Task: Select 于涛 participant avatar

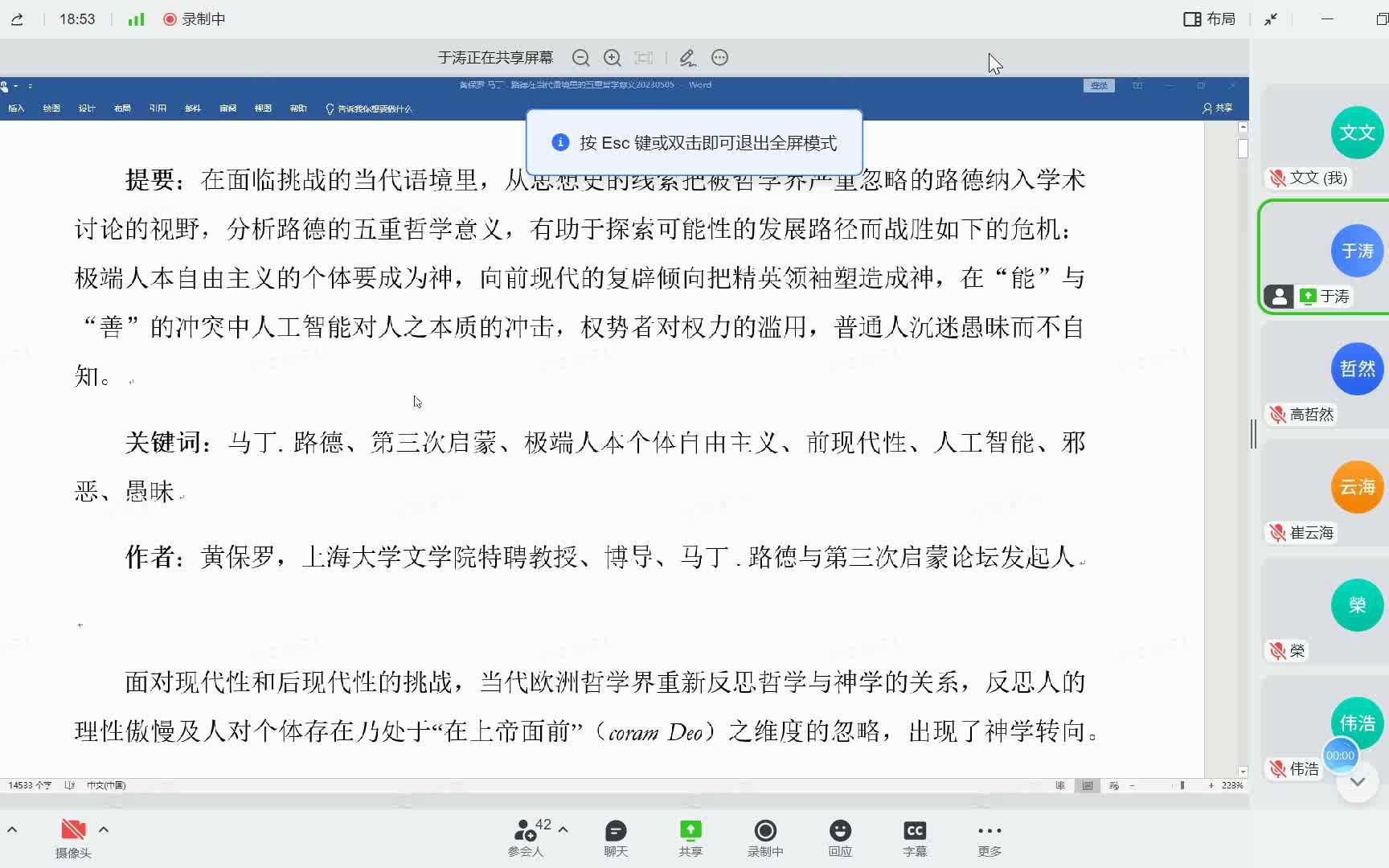Action: point(1357,251)
